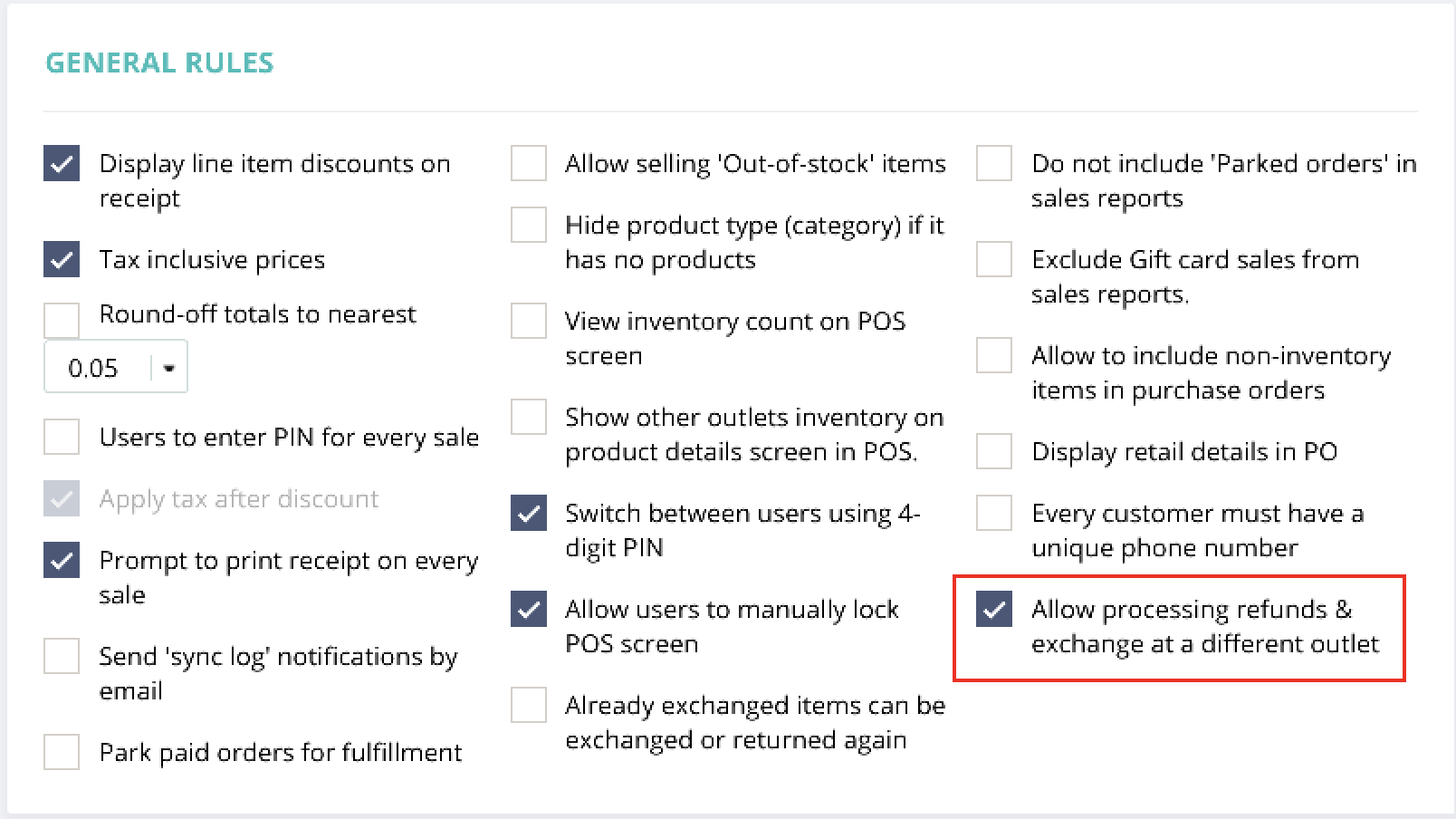
Task: Enable Do not include 'Parked orders' in reports
Action: tap(994, 164)
